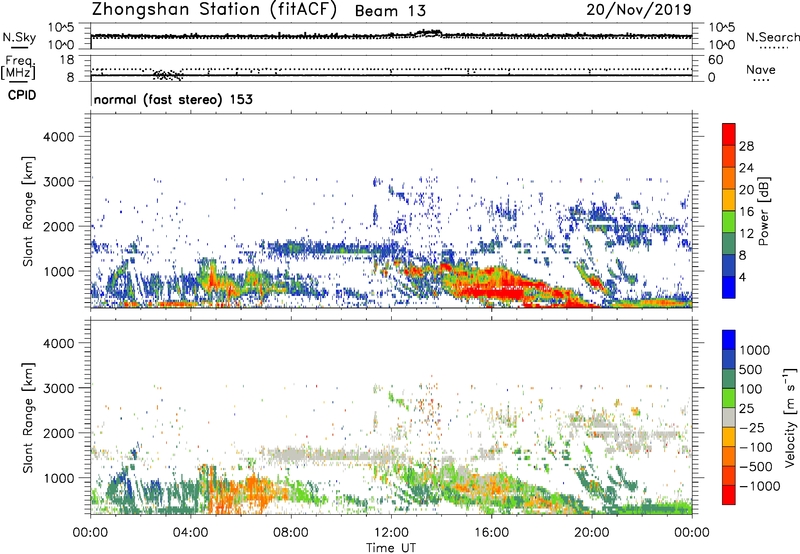Click the 500 label on velocity colorbar
The height and width of the screenshot is (554, 800).
click(x=751, y=370)
